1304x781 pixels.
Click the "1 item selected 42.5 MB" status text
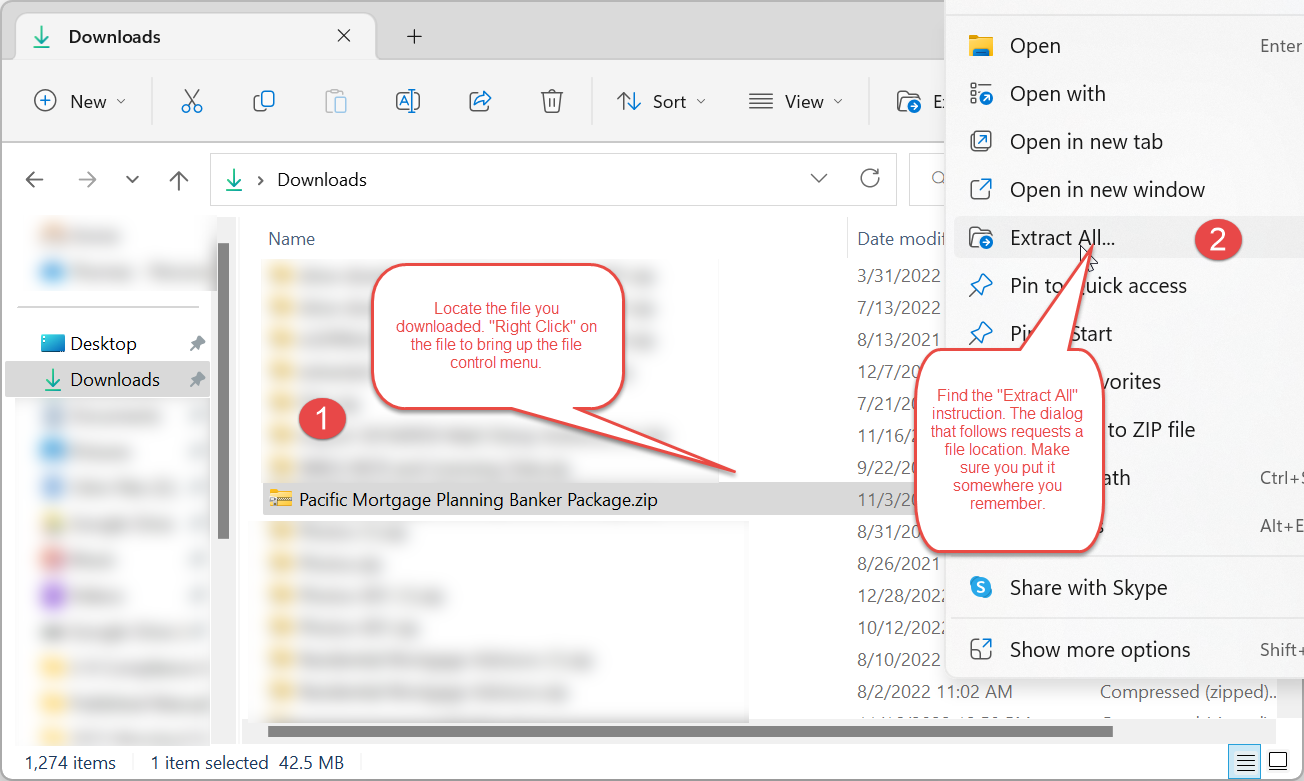(x=247, y=763)
